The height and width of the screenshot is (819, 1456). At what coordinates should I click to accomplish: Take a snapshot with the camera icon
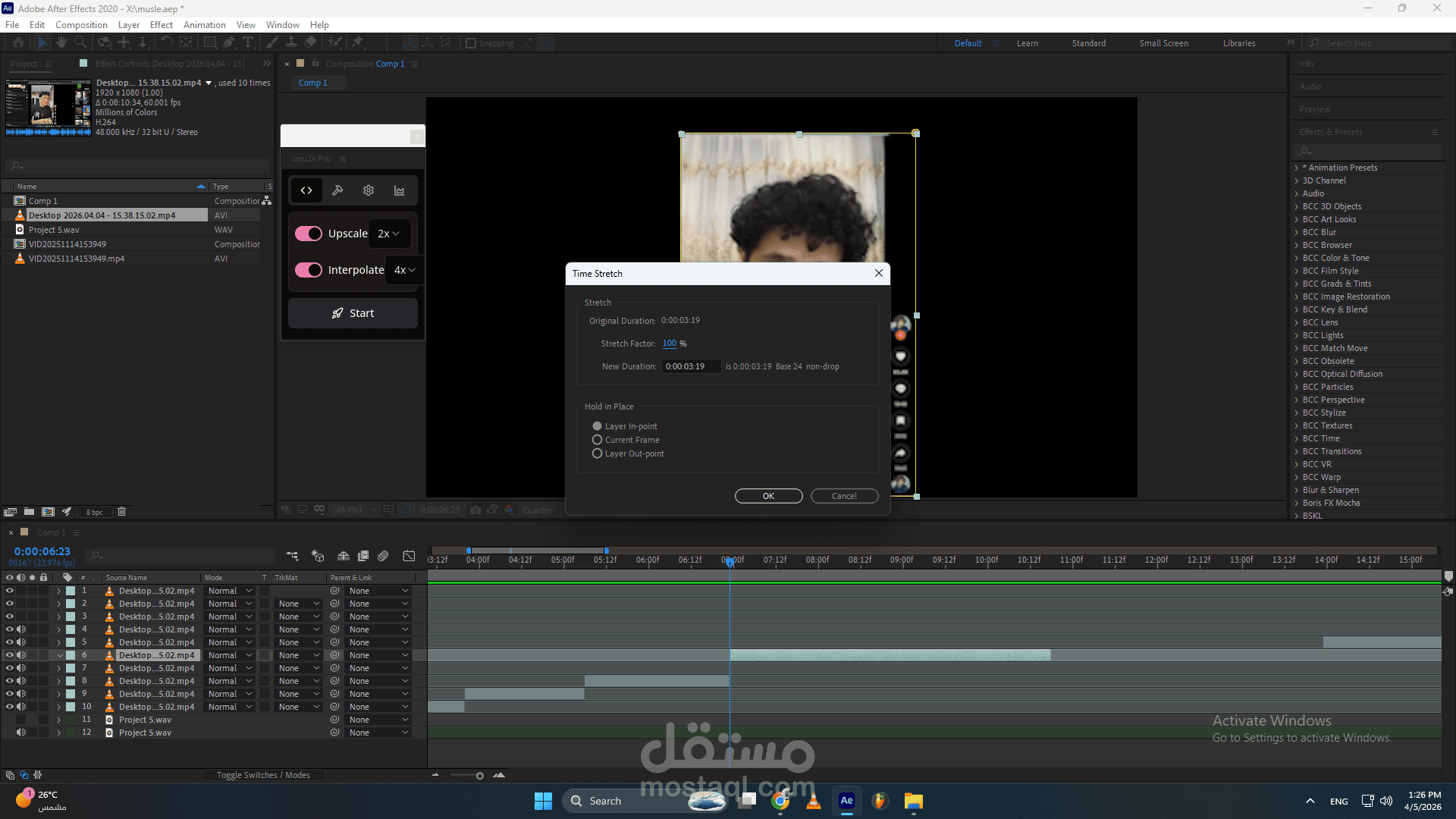475,510
